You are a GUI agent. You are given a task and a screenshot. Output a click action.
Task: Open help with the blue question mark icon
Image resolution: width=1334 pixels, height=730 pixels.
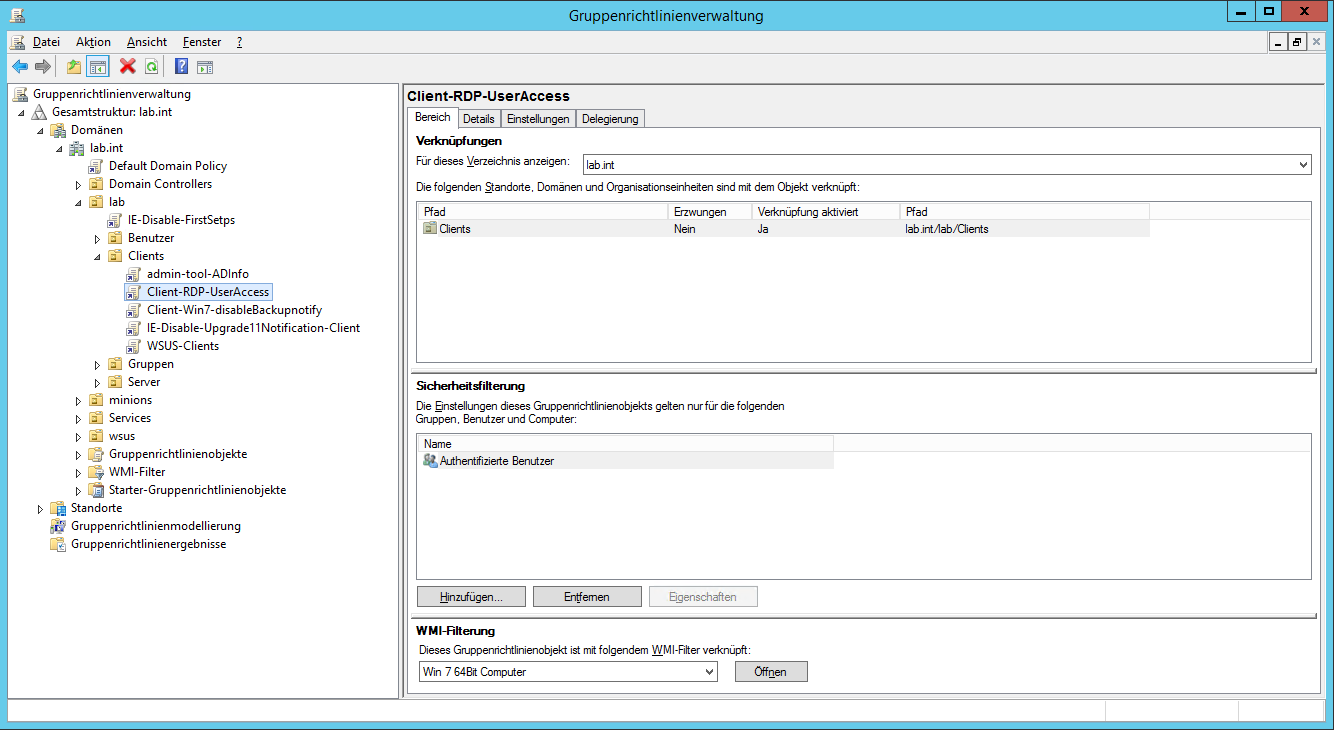[x=181, y=67]
